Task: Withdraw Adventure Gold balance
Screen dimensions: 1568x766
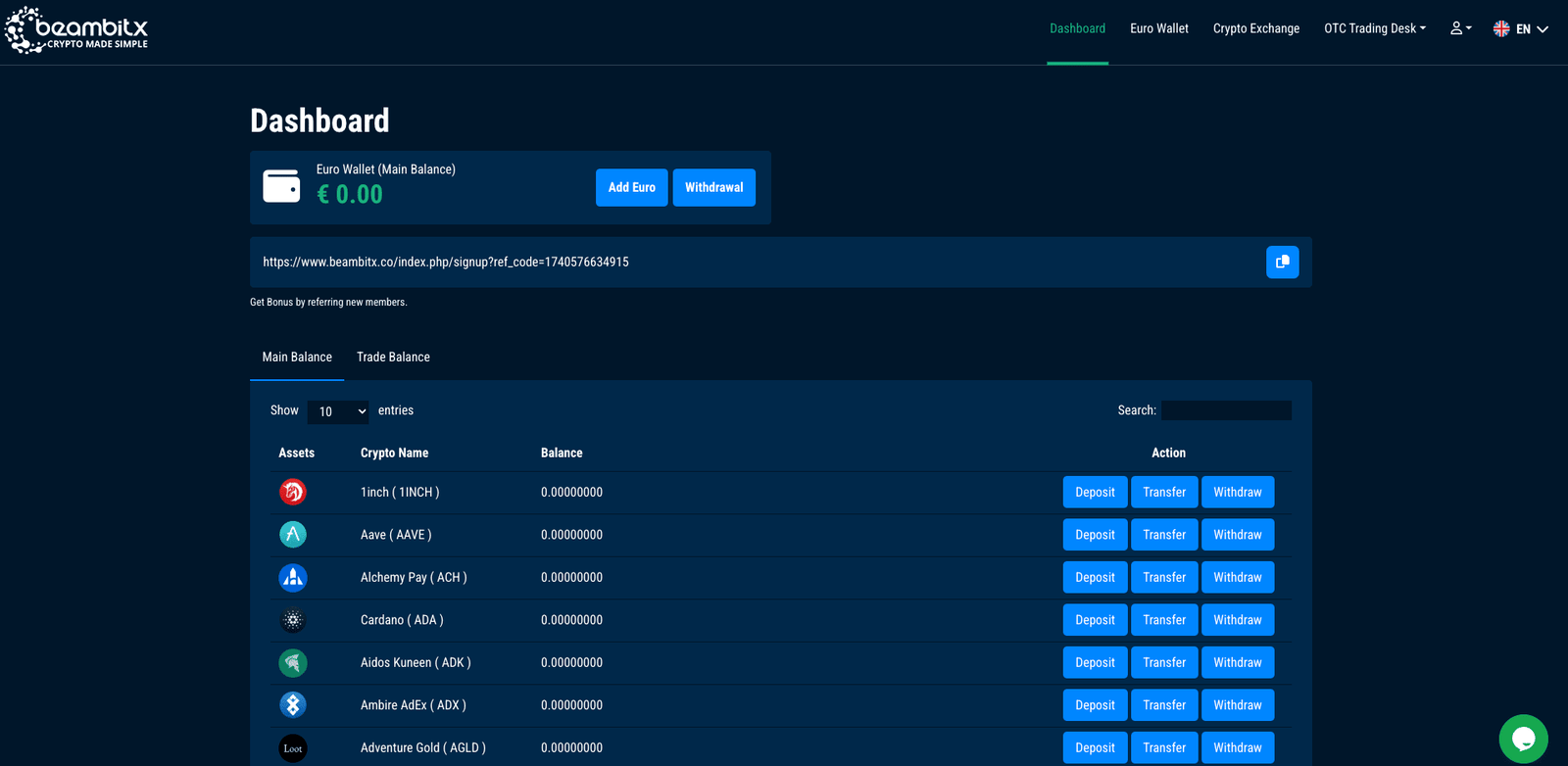Action: [x=1238, y=747]
